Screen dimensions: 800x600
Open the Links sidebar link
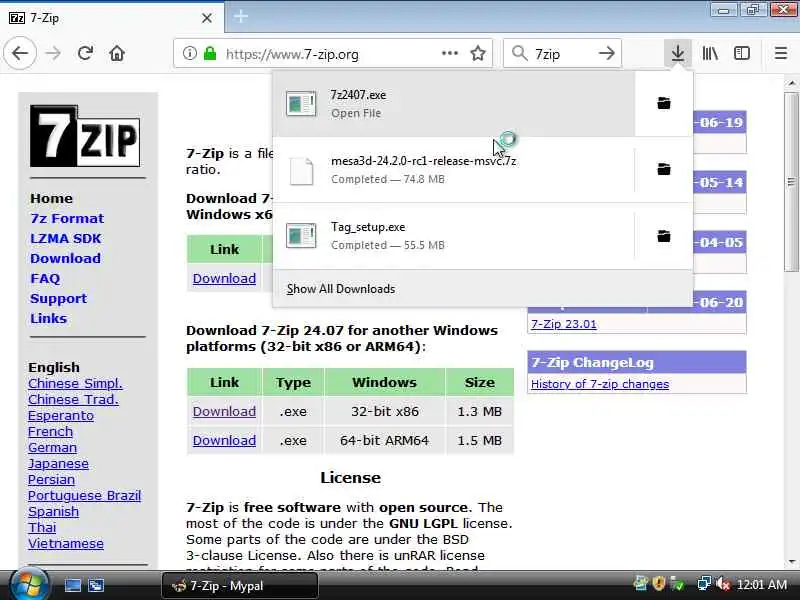48,318
